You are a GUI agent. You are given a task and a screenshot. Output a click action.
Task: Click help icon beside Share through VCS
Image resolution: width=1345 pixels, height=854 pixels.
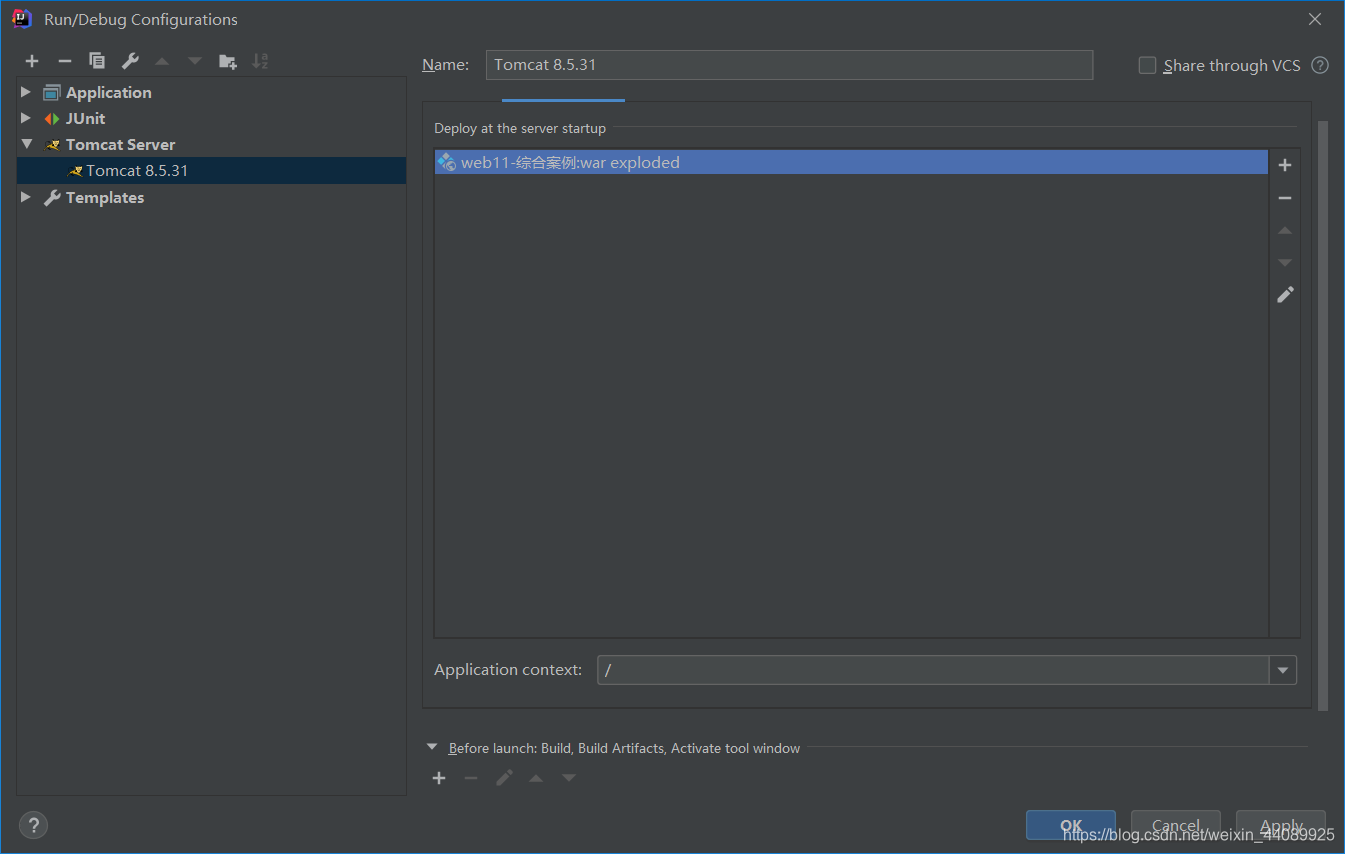tap(1320, 65)
